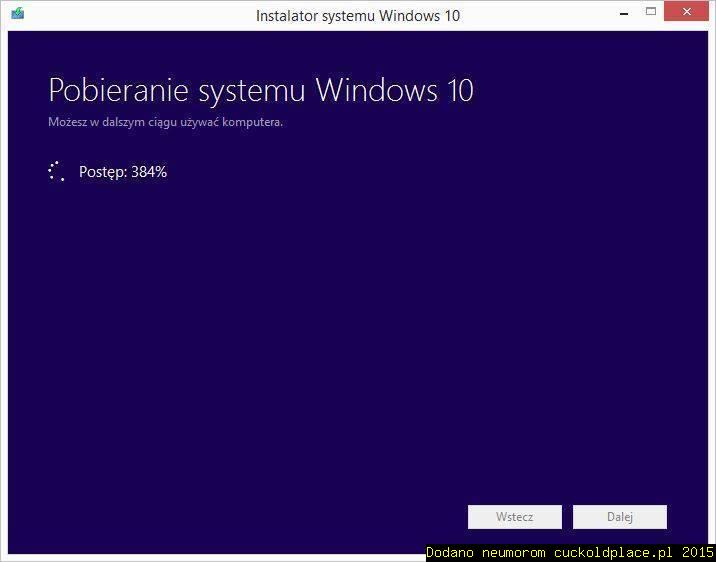This screenshot has height=562, width=716.
Task: Click the 'Postęp: 384%' progress text
Action: (122, 172)
